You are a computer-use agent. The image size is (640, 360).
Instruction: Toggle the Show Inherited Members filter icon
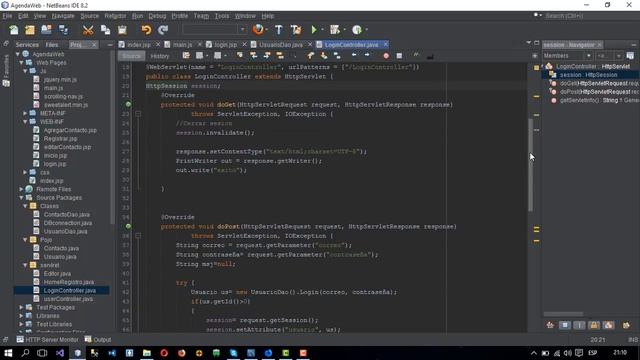pos(550,325)
